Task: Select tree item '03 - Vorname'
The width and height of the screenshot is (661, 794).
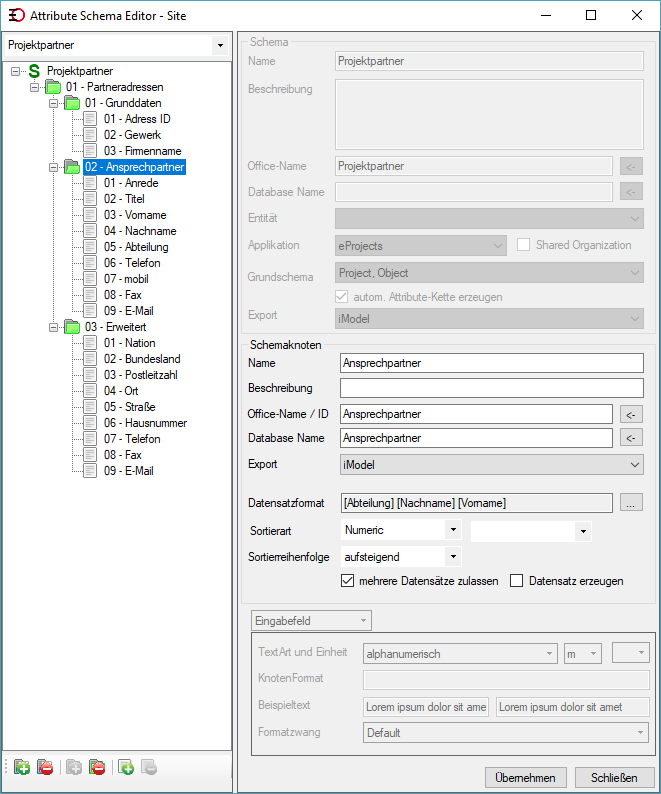Action: (x=135, y=215)
